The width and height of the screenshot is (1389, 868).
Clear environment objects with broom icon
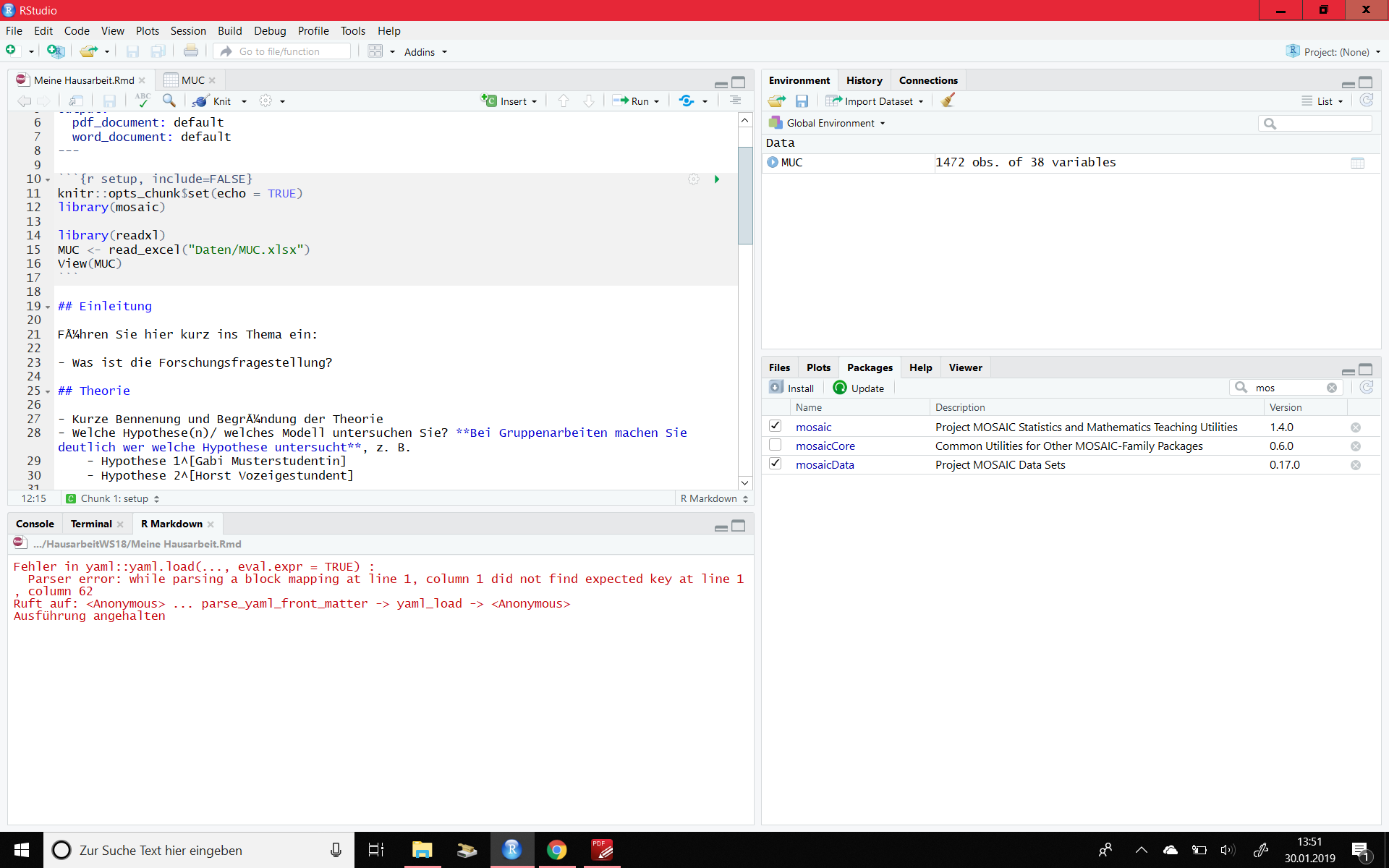pos(948,101)
